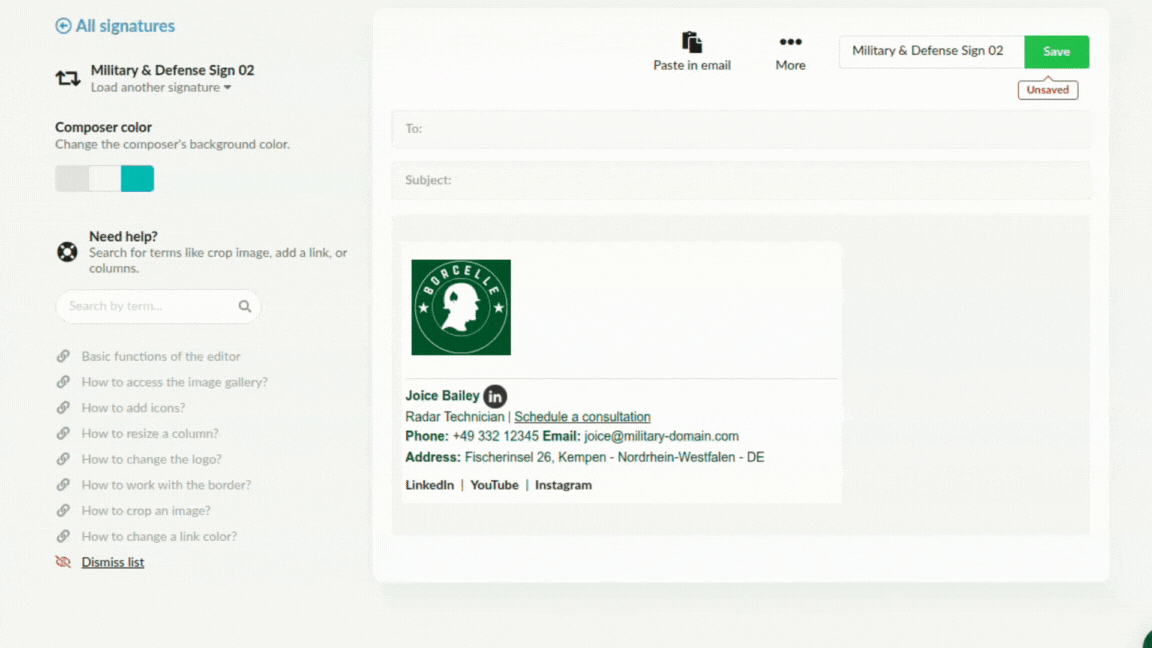Click the back arrow icon on All signatures

[x=63, y=25]
